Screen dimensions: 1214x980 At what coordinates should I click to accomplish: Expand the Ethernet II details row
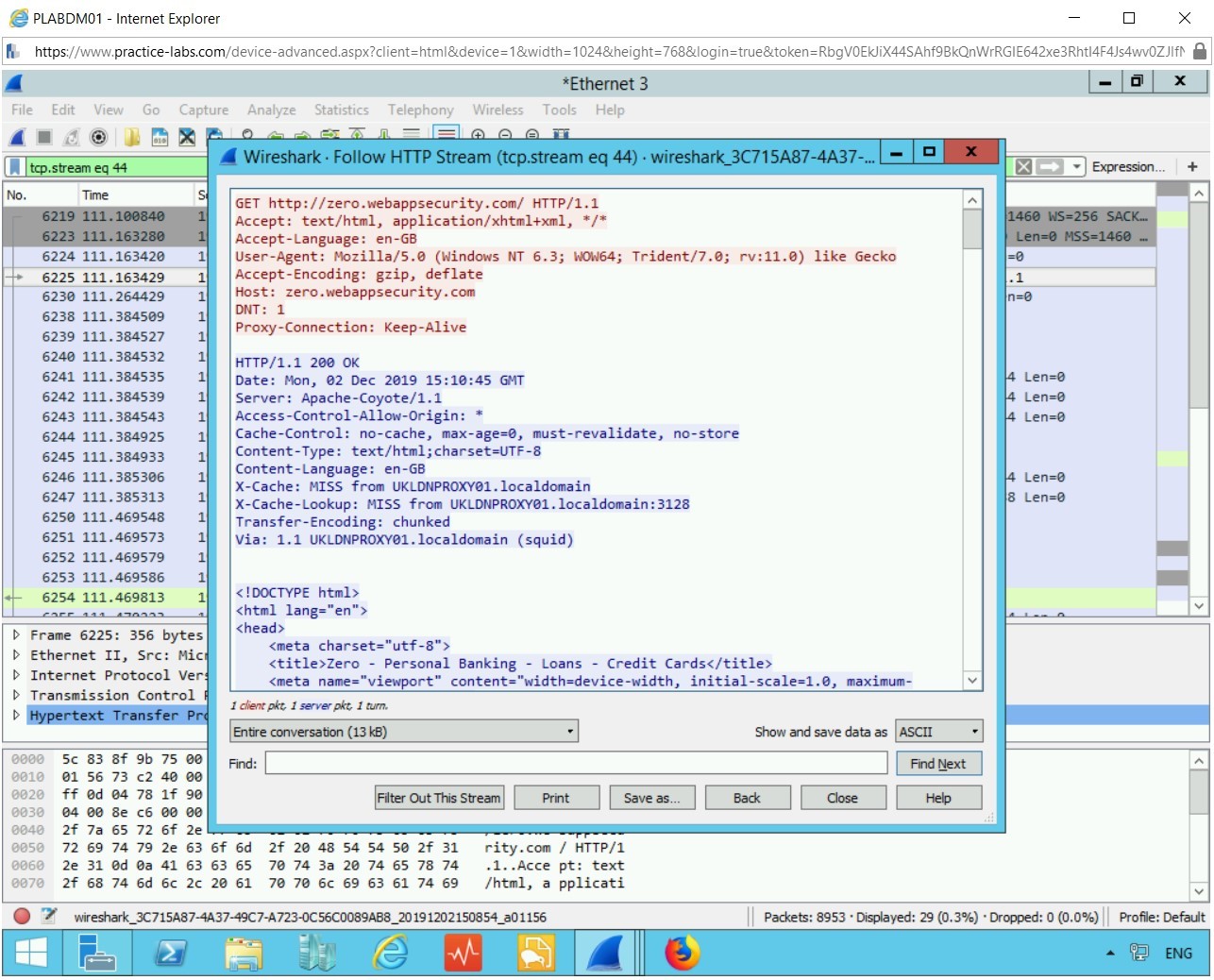pos(16,655)
